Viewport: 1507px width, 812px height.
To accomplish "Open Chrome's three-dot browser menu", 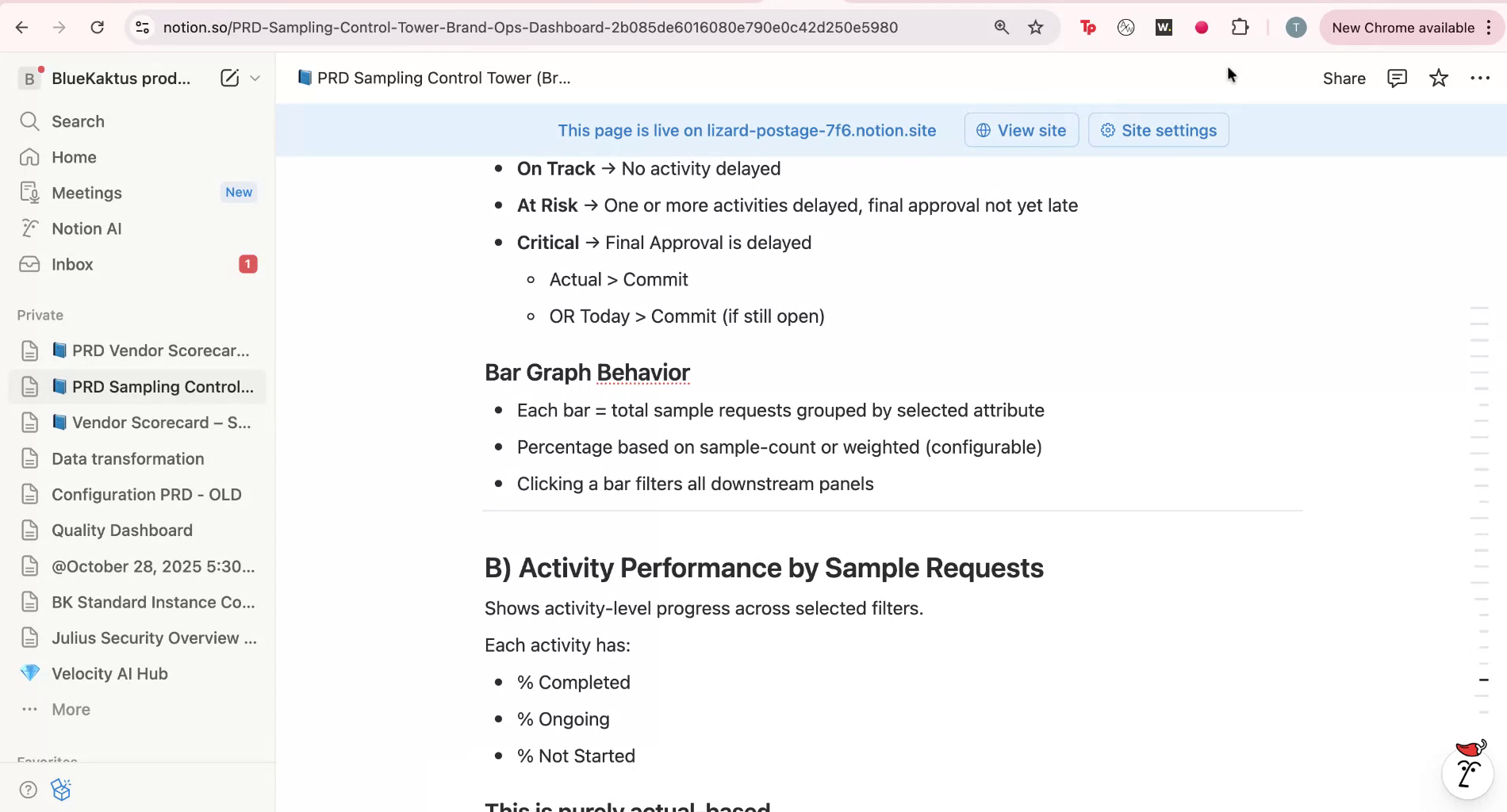I will [1490, 27].
